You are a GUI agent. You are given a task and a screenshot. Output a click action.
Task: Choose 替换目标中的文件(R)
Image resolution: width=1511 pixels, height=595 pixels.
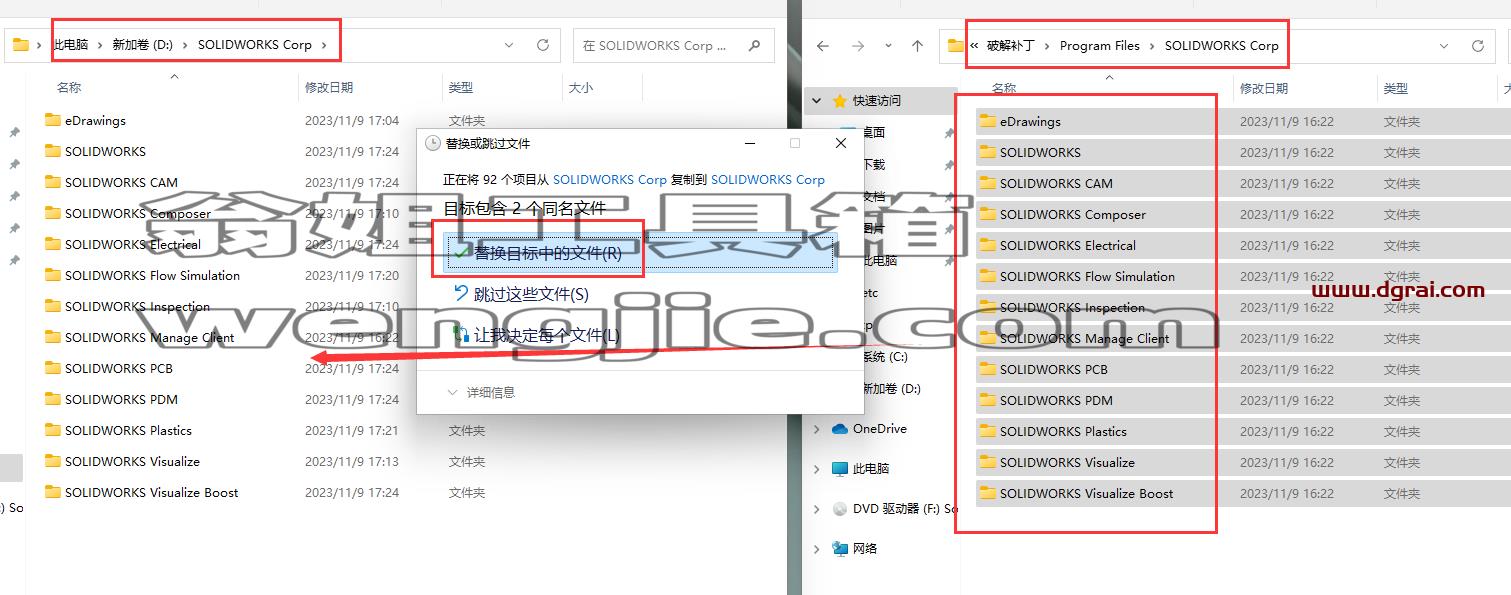(638, 254)
